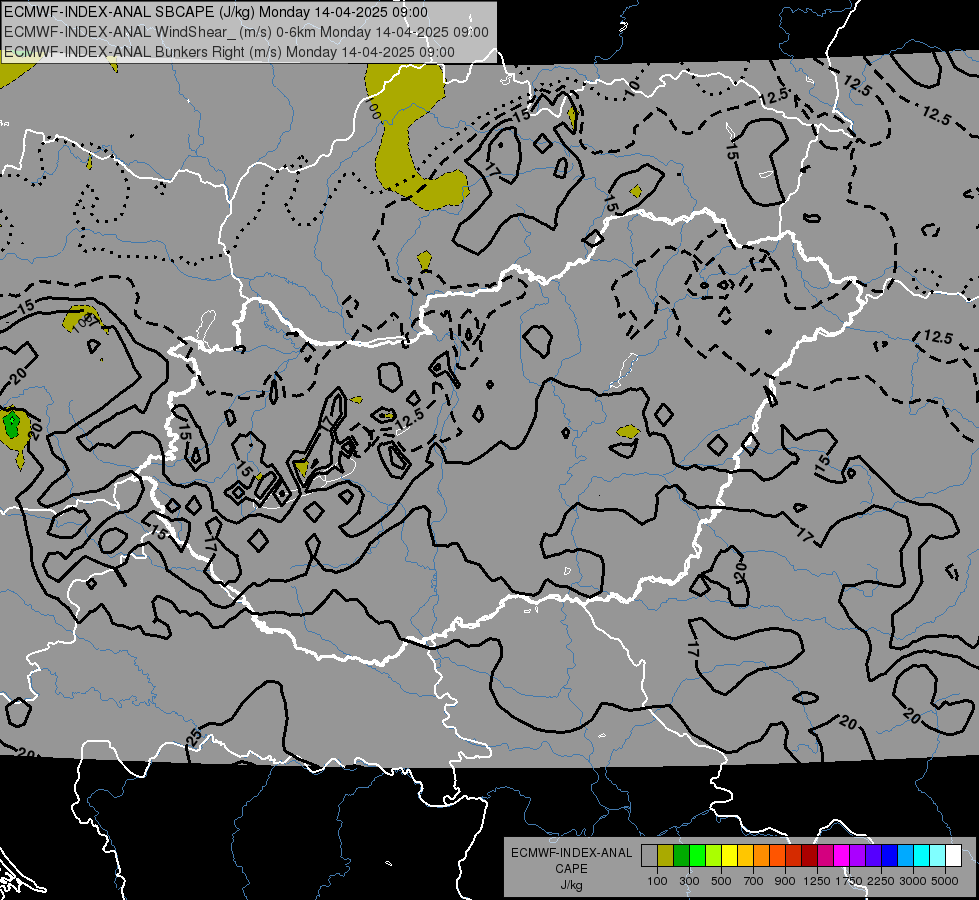Click the CAPE label in legend

click(x=571, y=869)
